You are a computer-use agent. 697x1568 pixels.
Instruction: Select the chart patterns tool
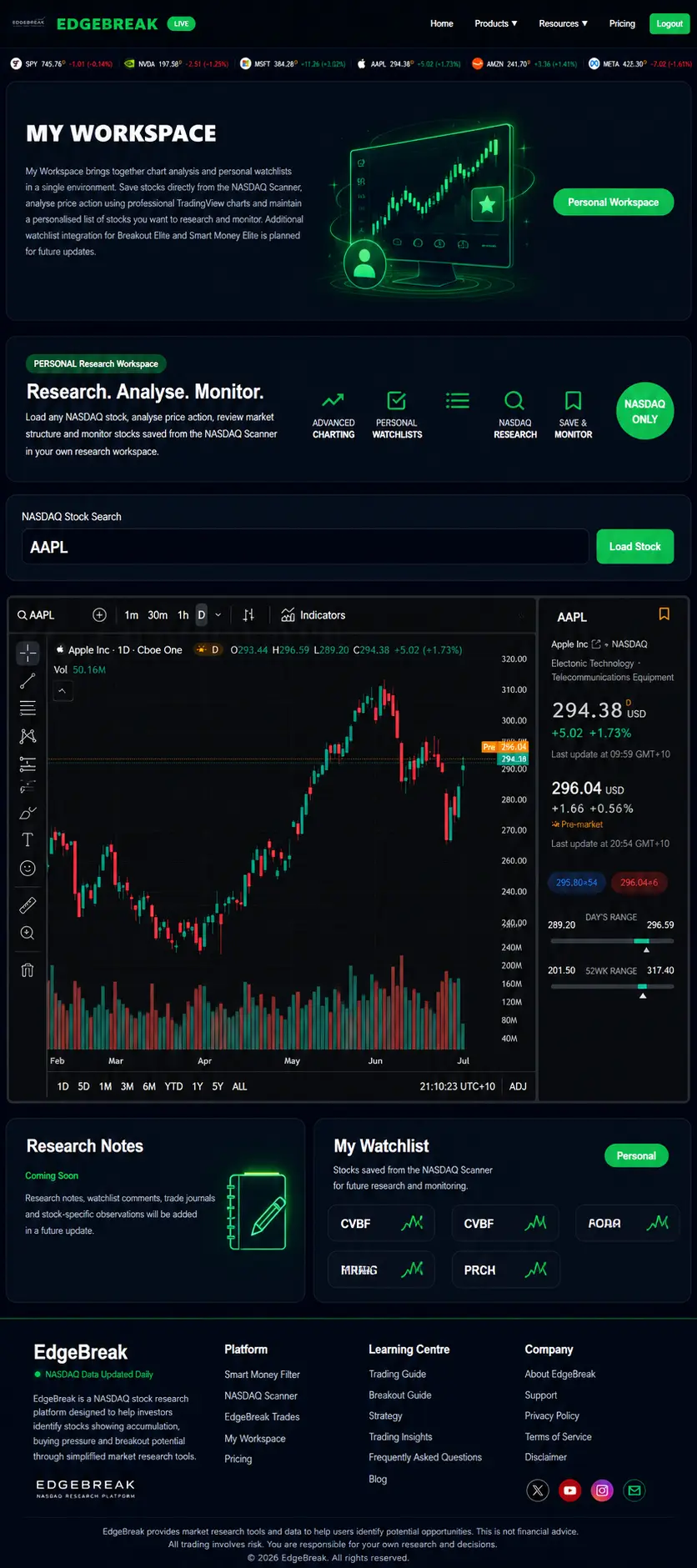[28, 736]
